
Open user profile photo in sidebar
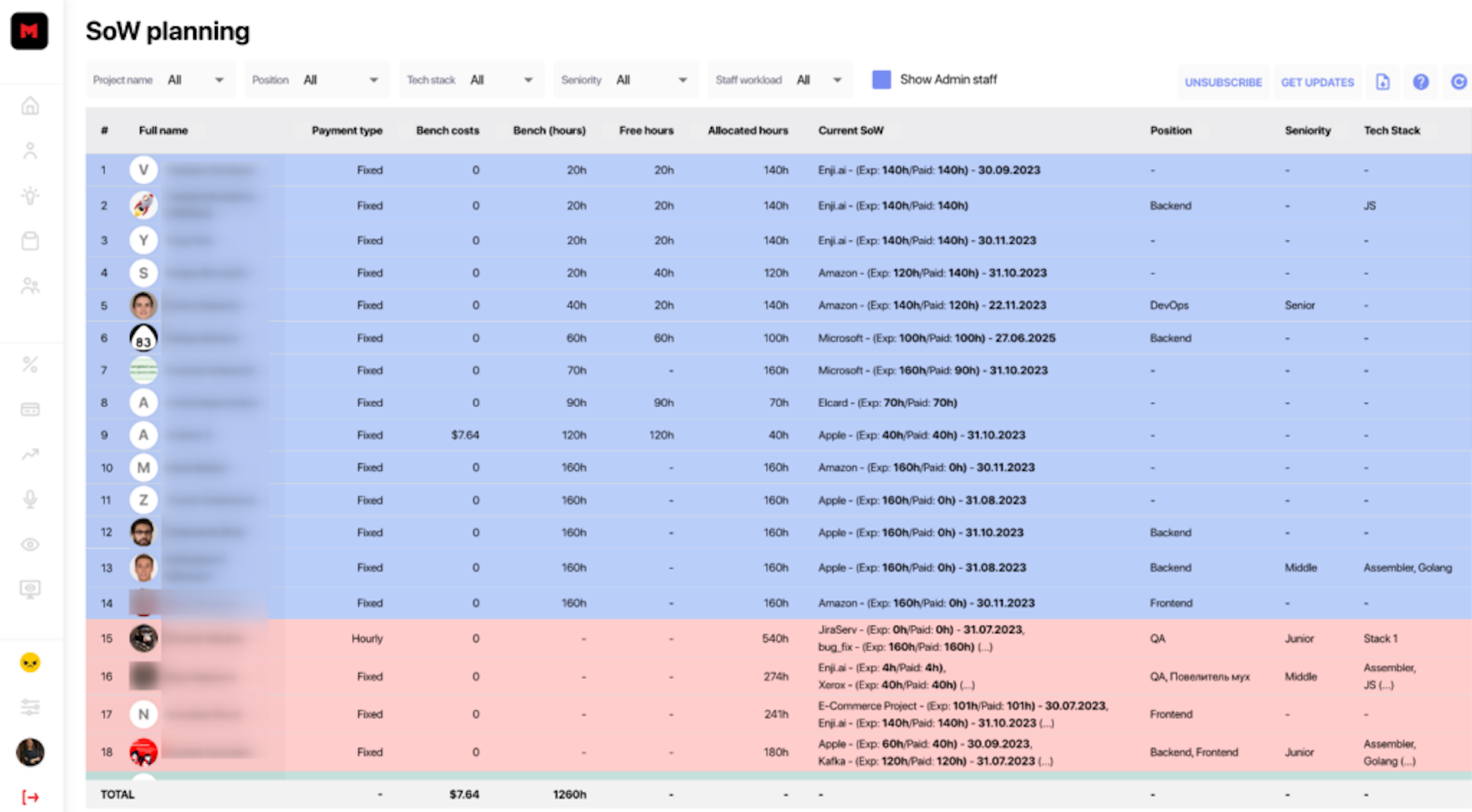[x=30, y=752]
